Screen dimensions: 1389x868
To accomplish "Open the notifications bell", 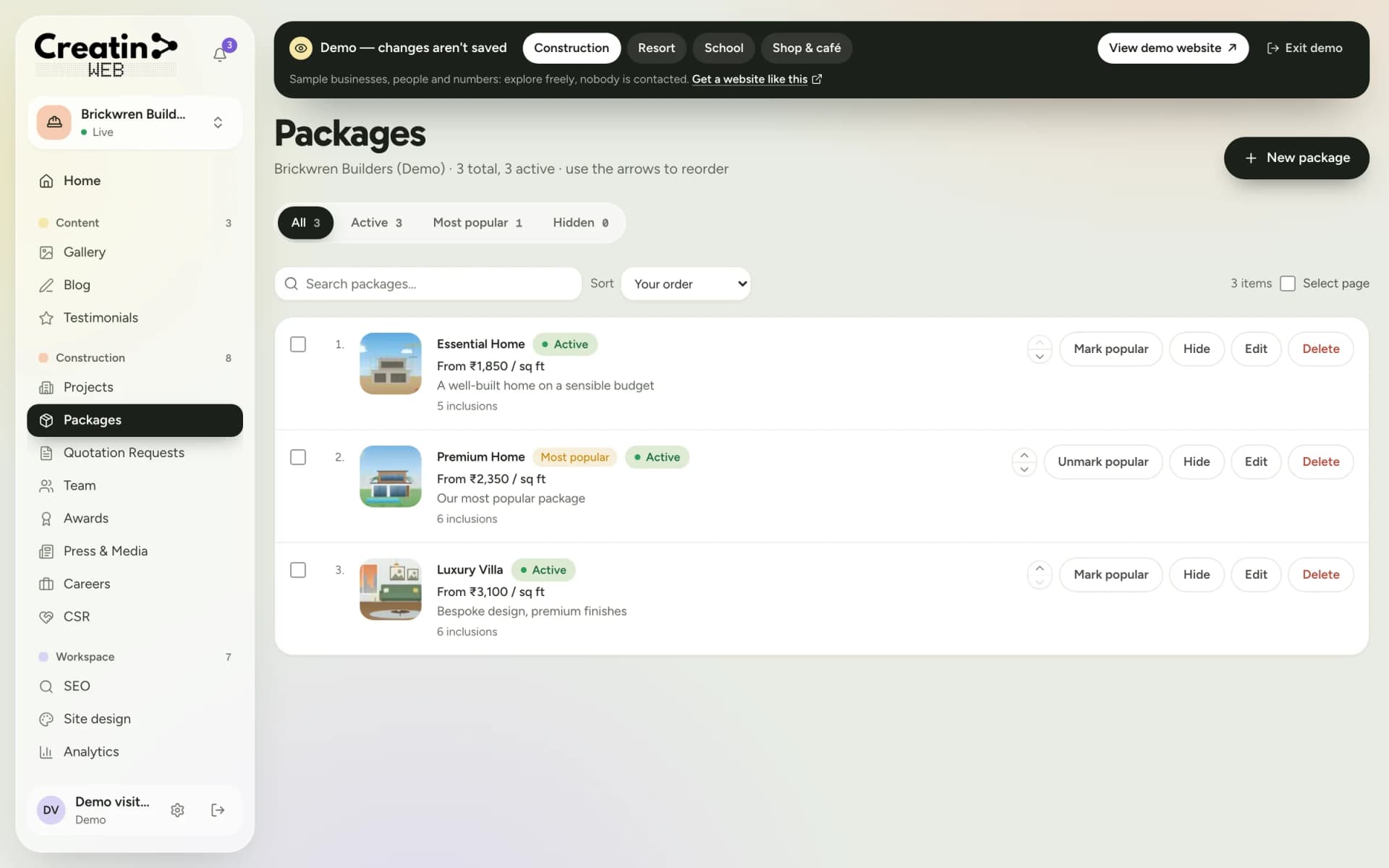I will (220, 54).
